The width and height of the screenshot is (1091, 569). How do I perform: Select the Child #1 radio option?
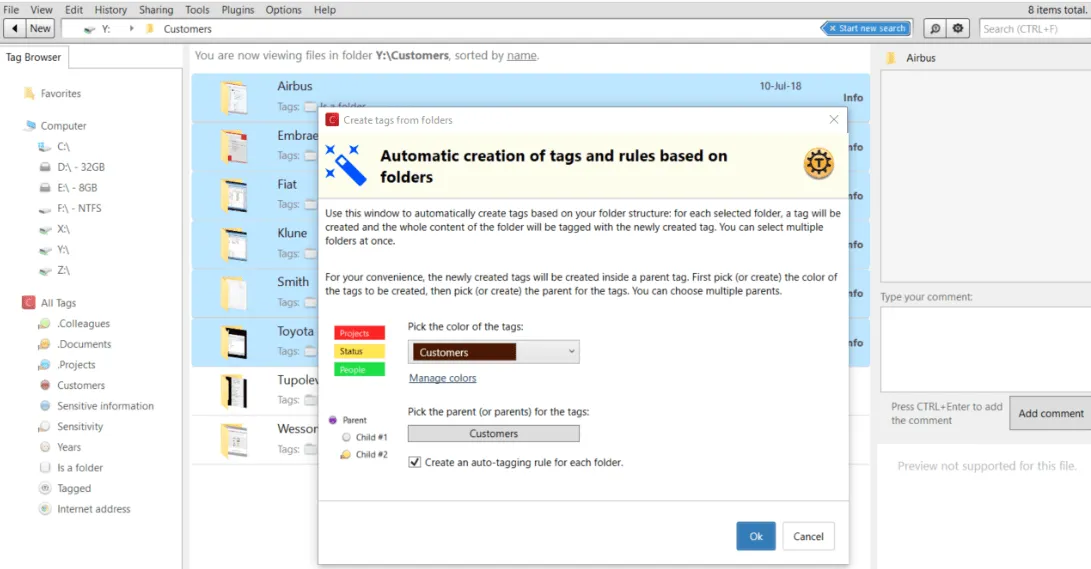[x=346, y=437]
